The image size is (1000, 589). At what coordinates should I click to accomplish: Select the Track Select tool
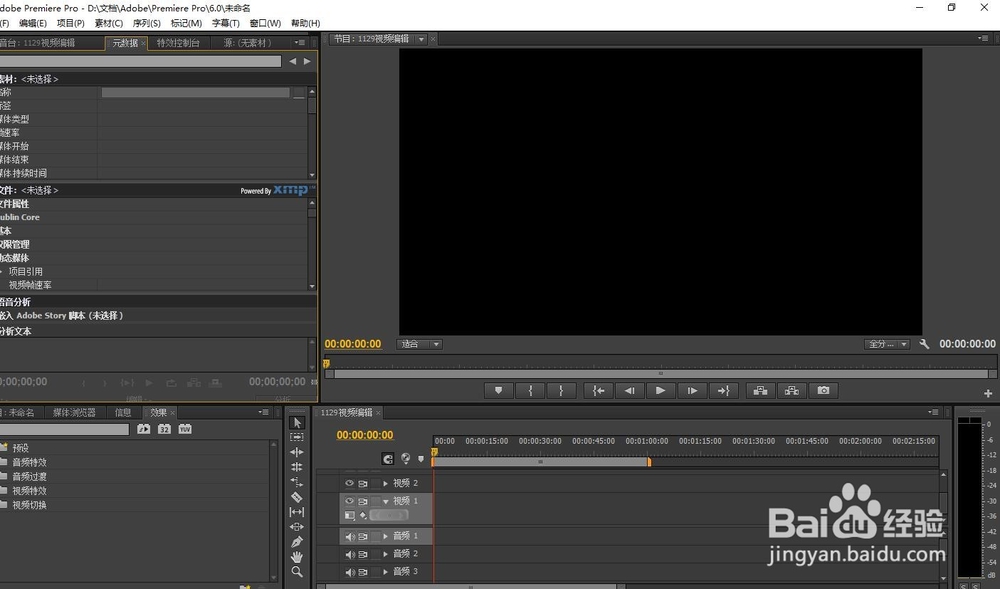[x=297, y=437]
